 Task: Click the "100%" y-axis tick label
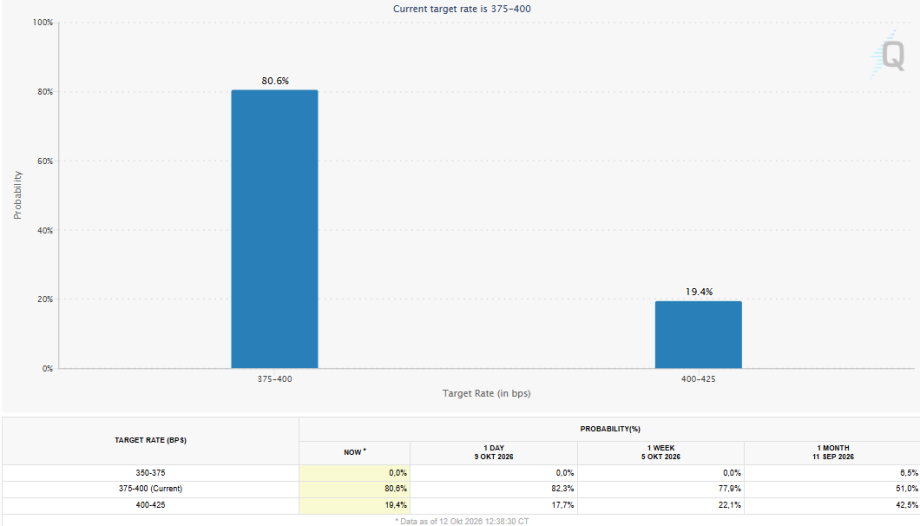pos(42,22)
